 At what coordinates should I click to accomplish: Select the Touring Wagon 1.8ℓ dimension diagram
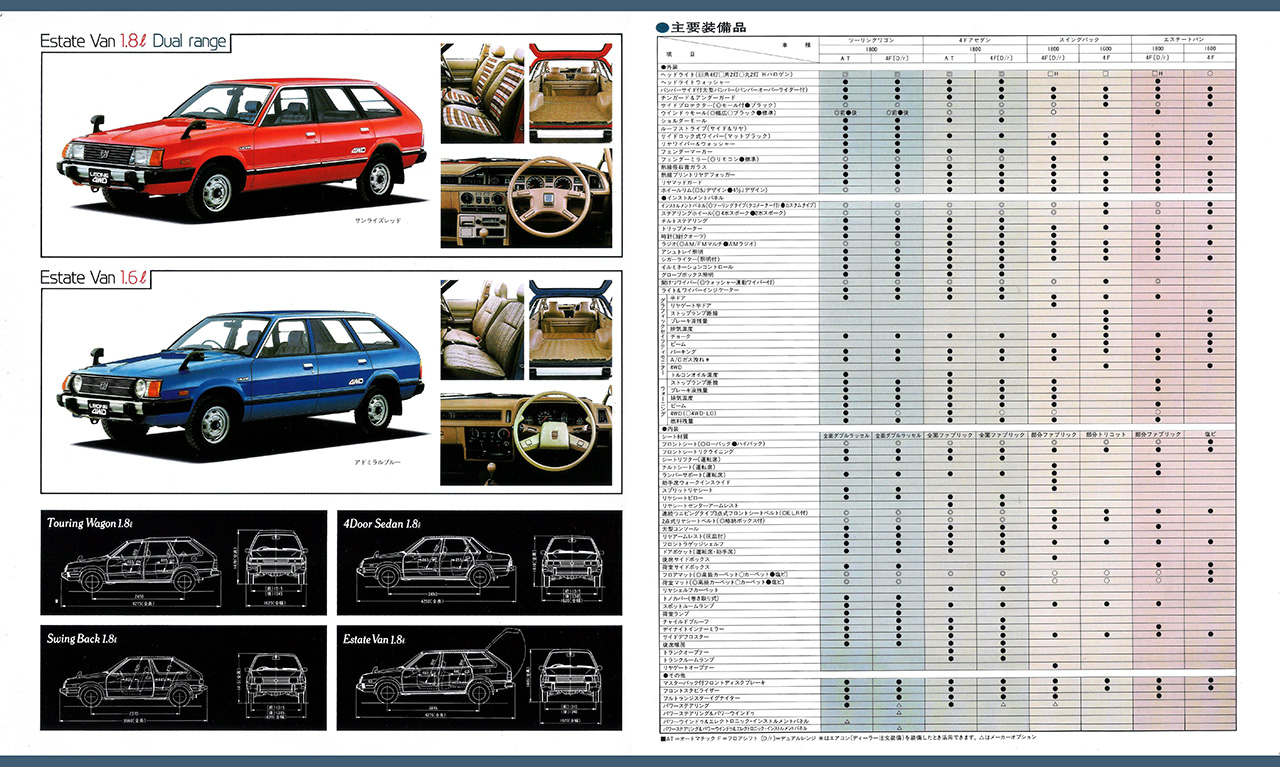(184, 563)
